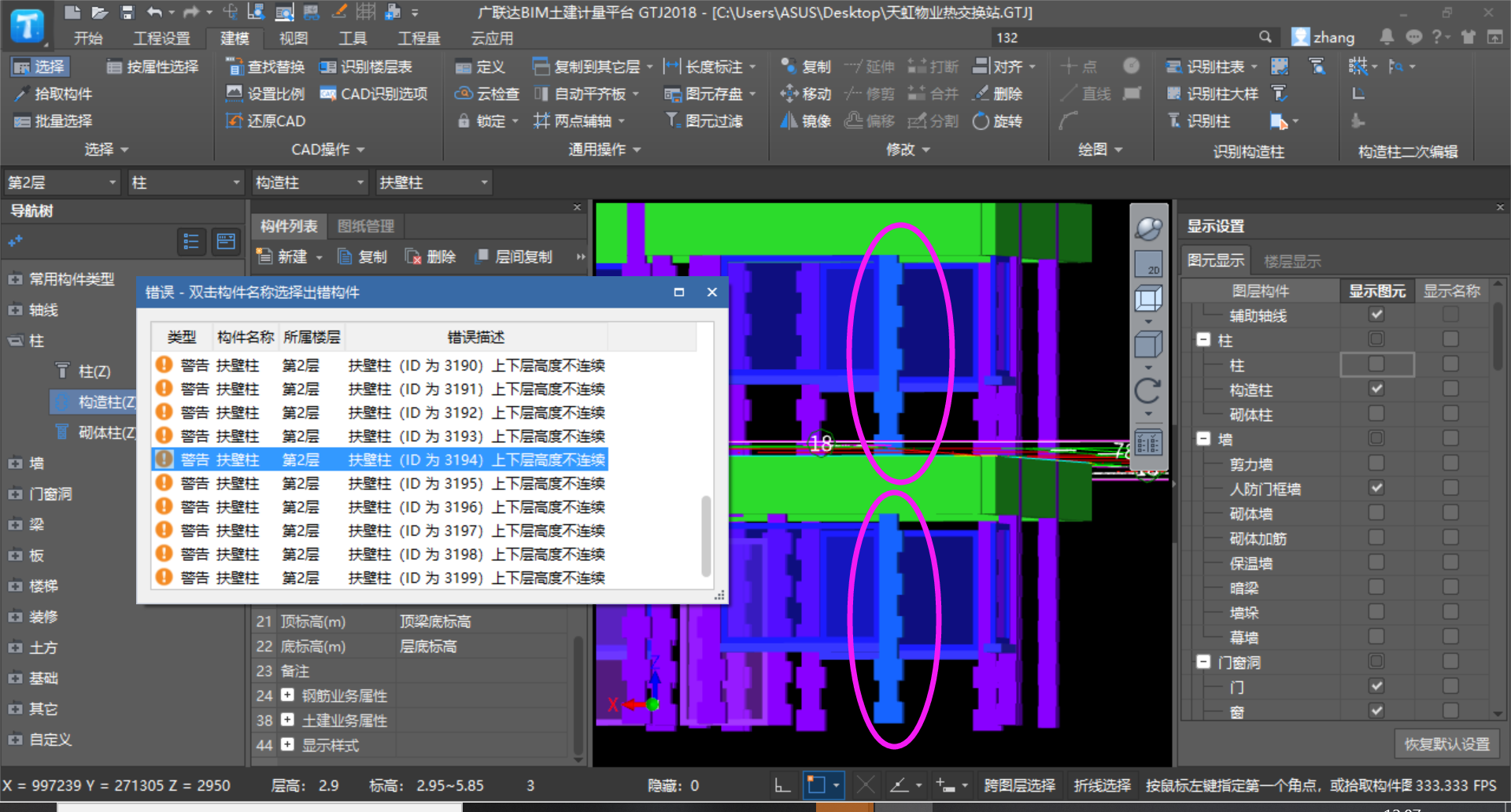The image size is (1511, 812).
Task: Click the 批量选择 batch select tool
Action: [x=54, y=121]
